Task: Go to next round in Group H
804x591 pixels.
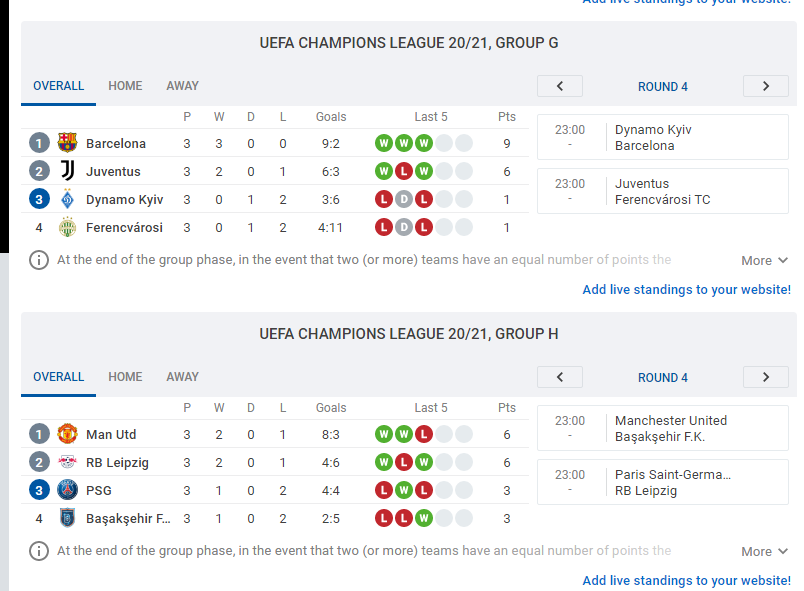Action: pyautogui.click(x=766, y=377)
